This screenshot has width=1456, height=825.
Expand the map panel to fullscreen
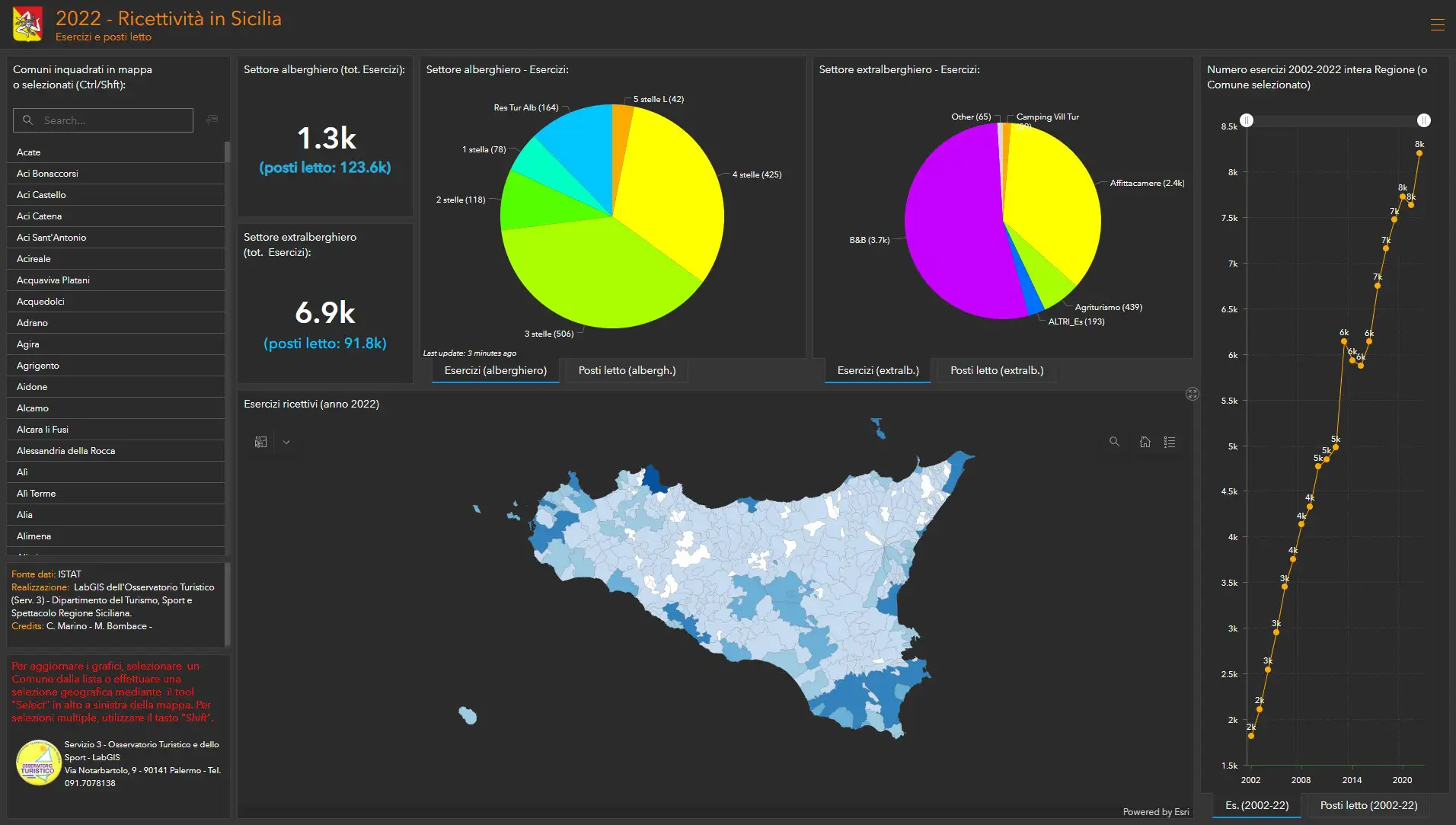click(x=1192, y=394)
